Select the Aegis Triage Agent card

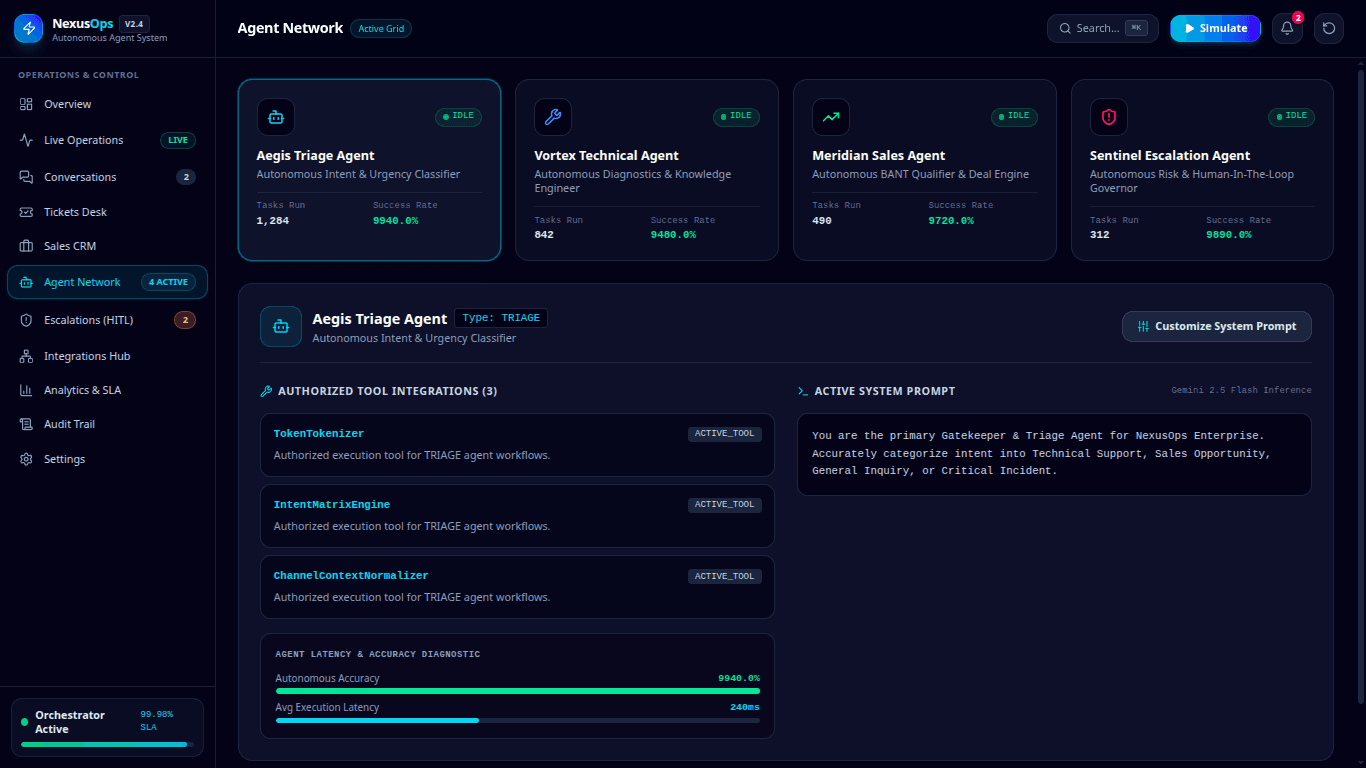point(369,170)
